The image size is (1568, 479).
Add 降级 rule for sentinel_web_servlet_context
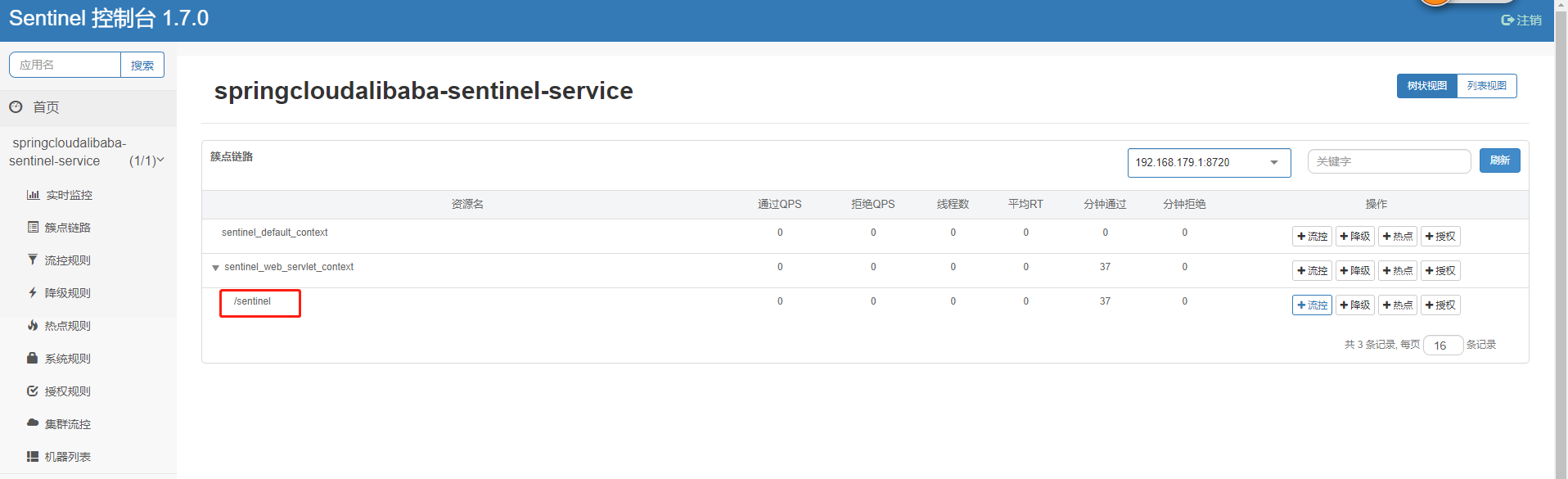(1354, 271)
